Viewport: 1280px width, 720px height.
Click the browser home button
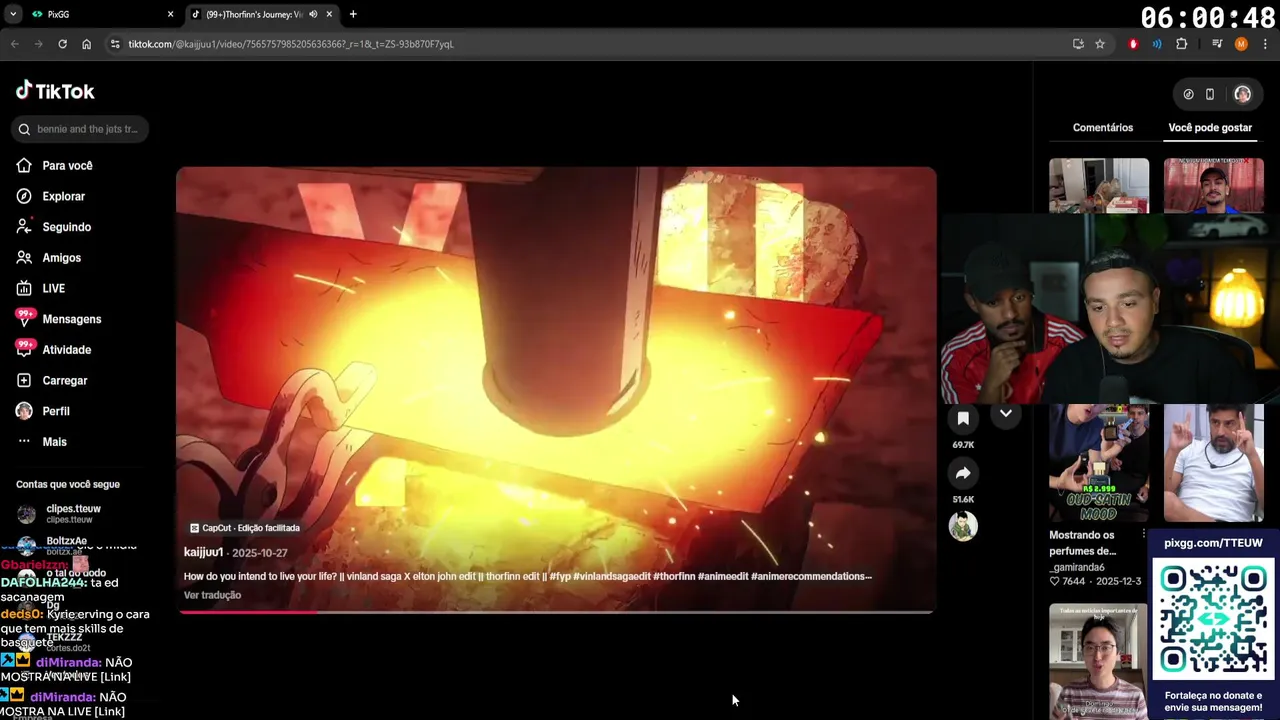click(x=86, y=44)
